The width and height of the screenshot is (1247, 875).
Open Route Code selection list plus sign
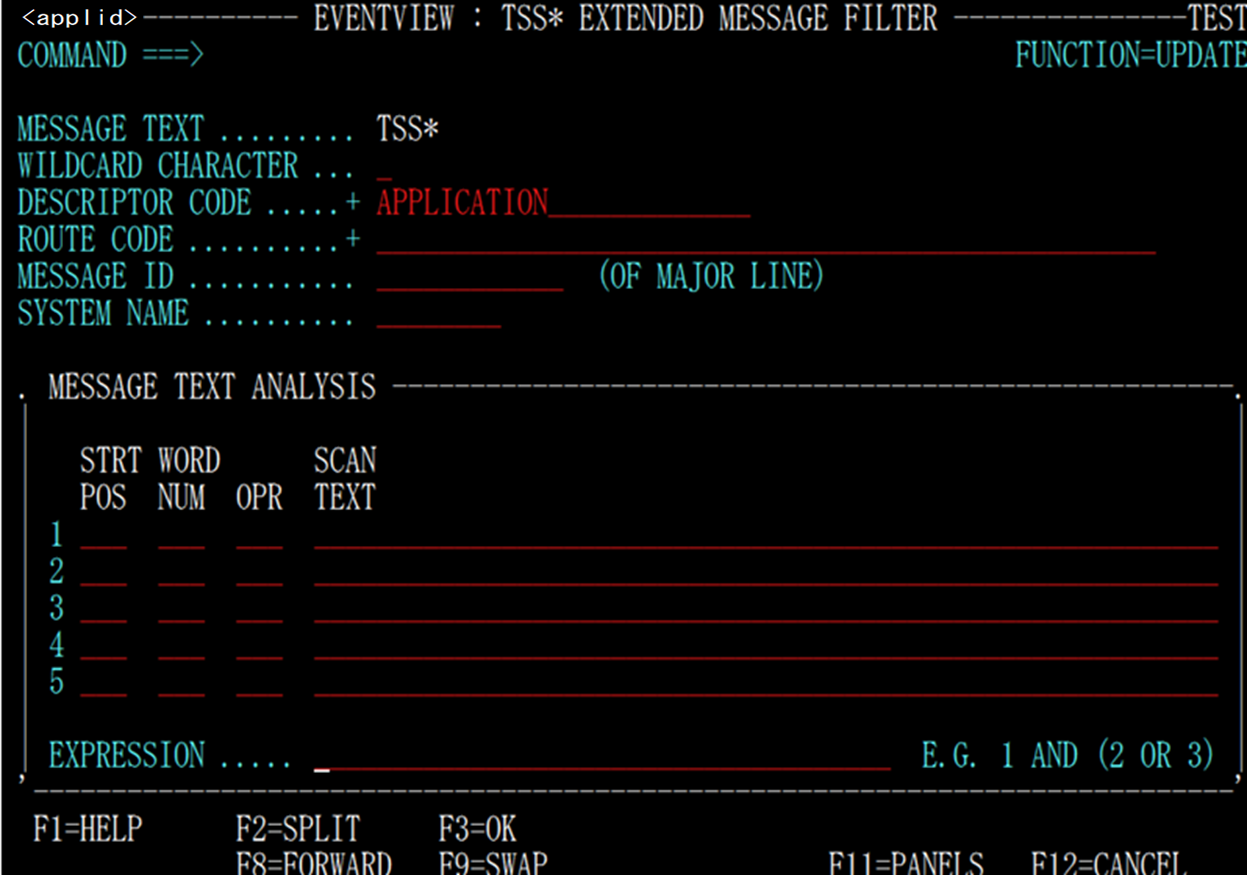click(x=353, y=240)
